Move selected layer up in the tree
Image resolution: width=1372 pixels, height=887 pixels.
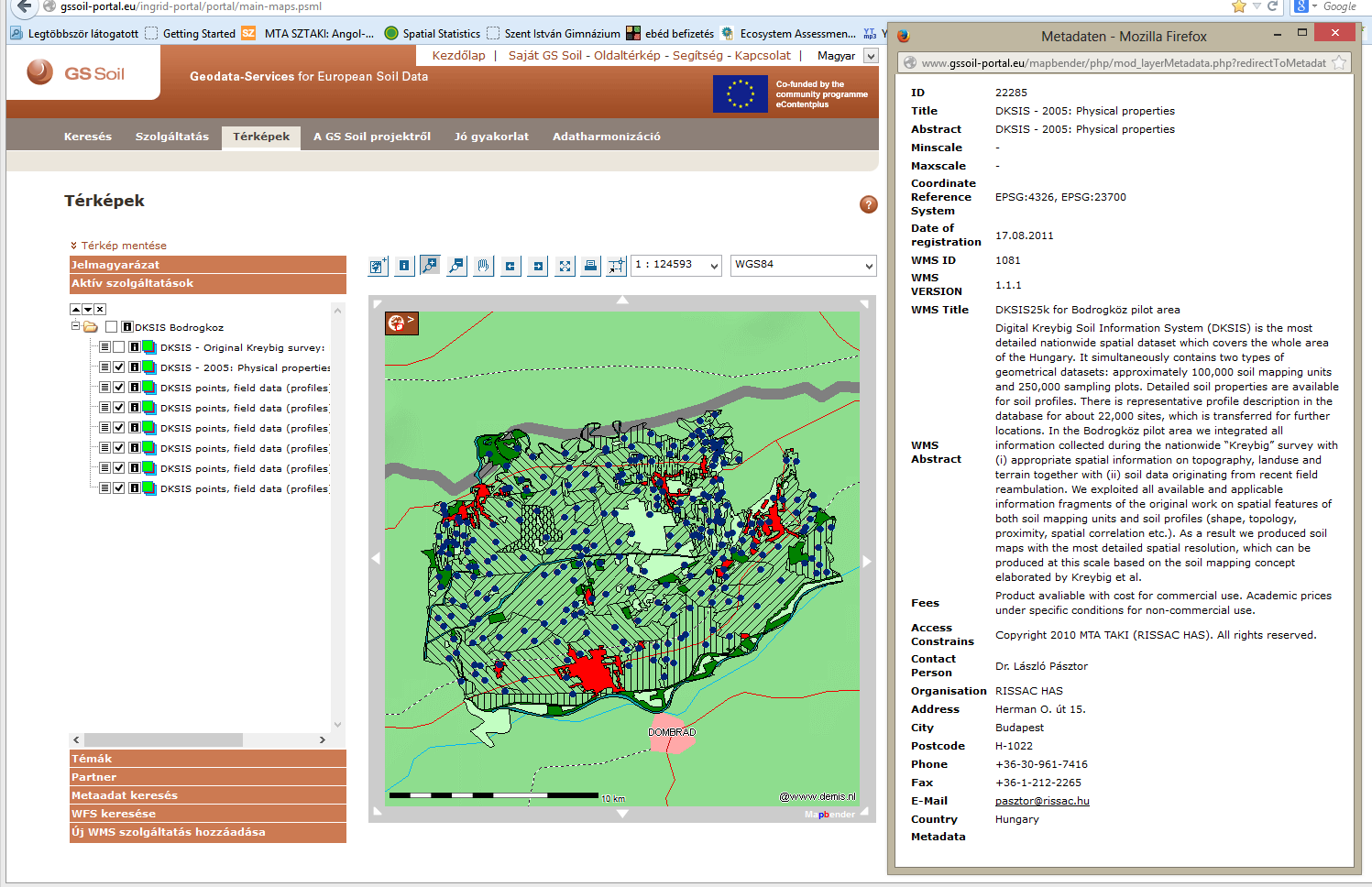[76, 309]
